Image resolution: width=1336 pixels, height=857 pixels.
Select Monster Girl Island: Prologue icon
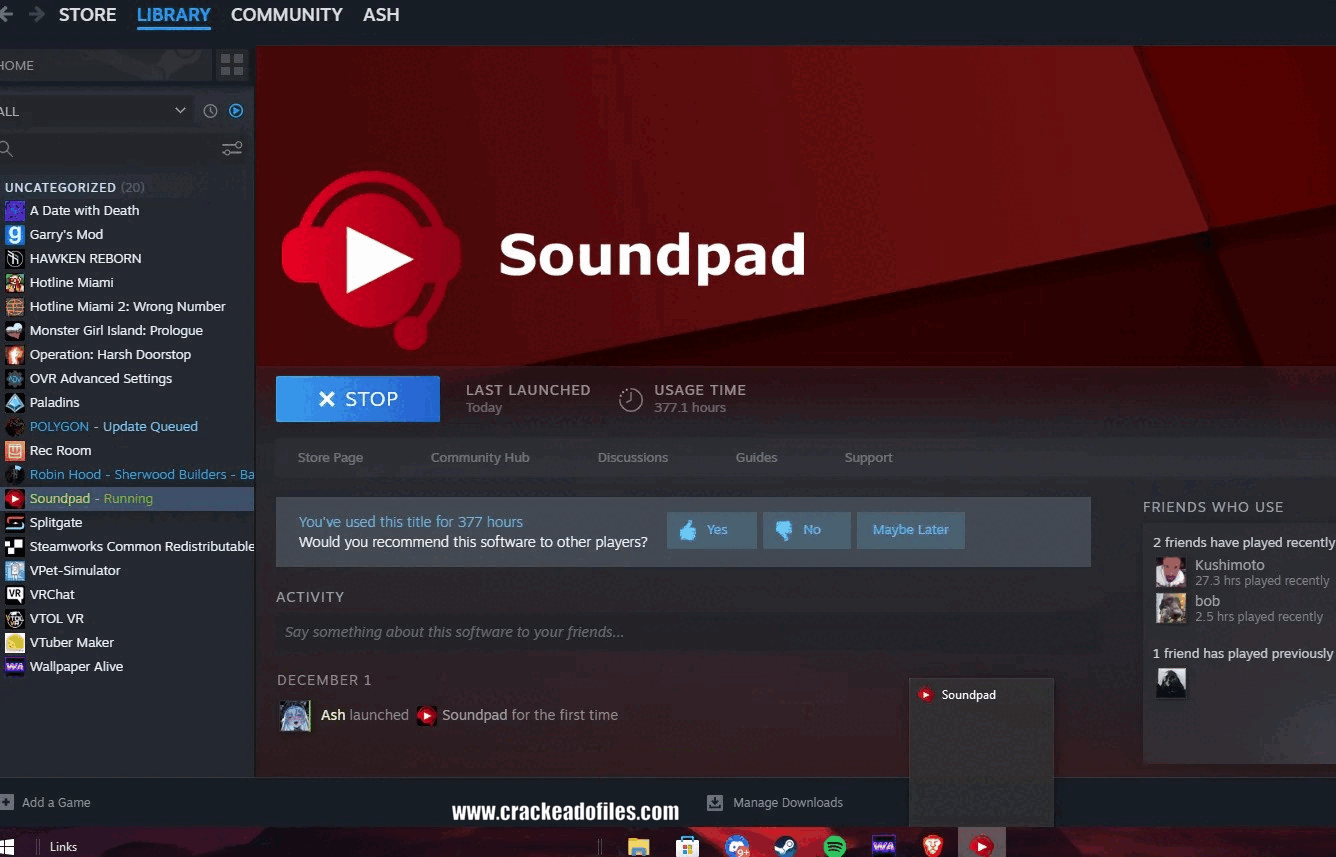pos(14,331)
